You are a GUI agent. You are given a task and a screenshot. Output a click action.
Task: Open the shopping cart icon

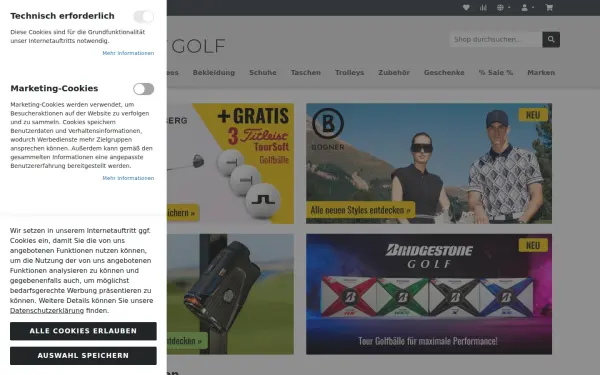549,7
